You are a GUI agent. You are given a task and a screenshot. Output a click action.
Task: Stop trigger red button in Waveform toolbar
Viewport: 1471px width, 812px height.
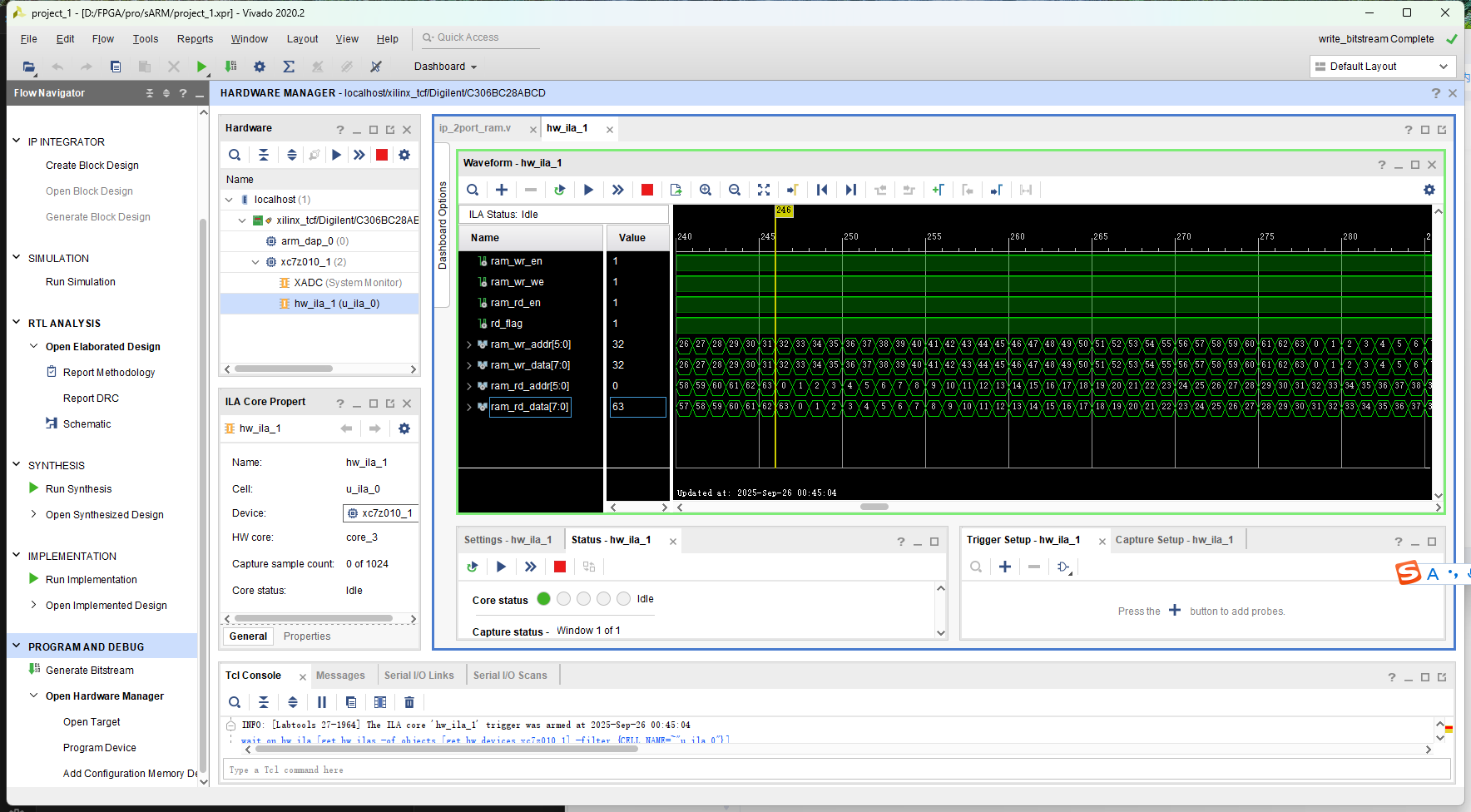tap(647, 190)
